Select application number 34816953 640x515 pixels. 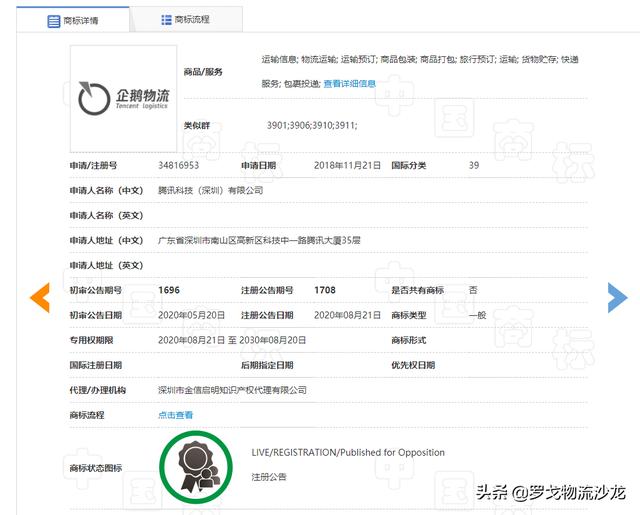[178, 165]
